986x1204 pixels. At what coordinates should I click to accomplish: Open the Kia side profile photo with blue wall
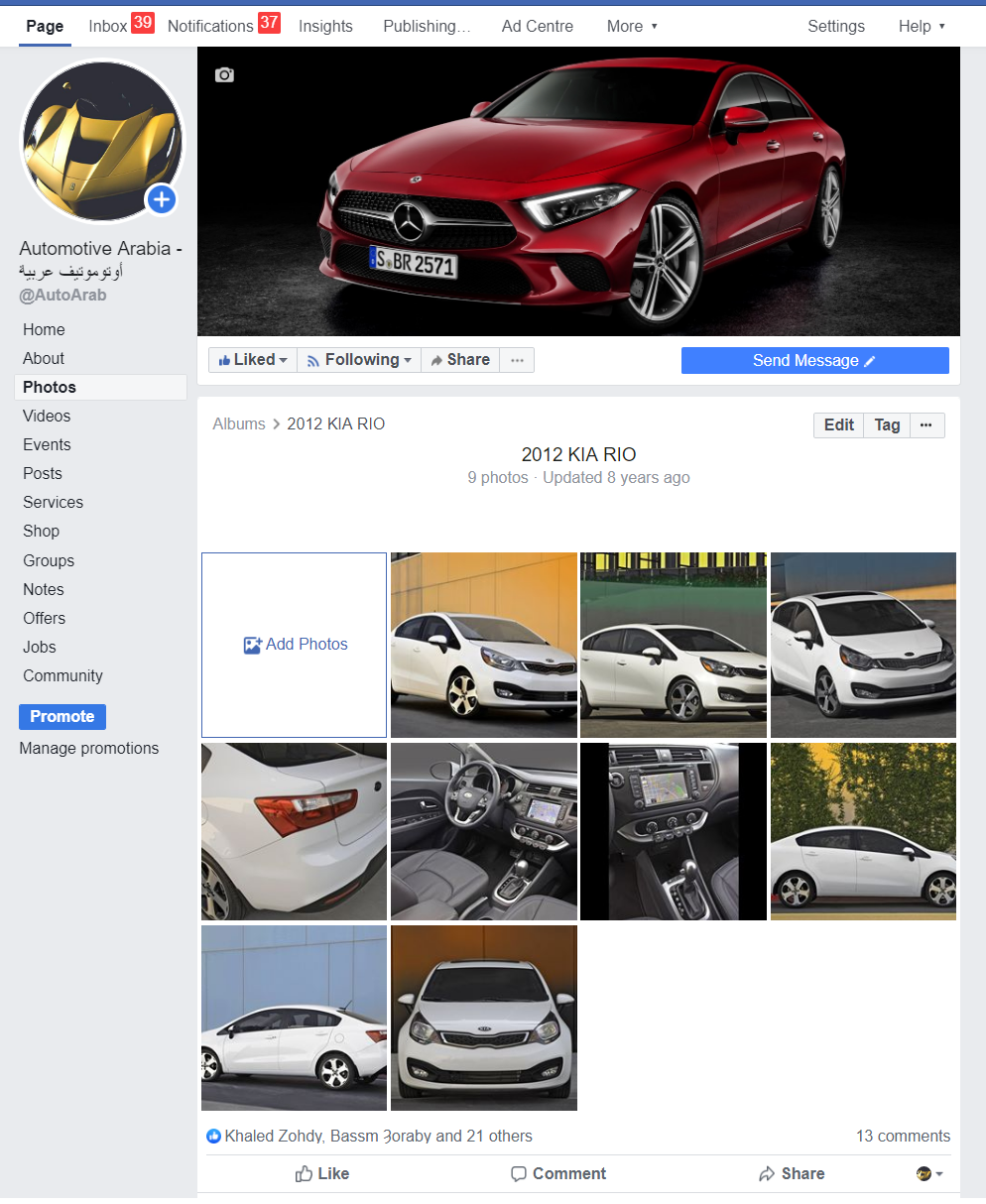294,1018
